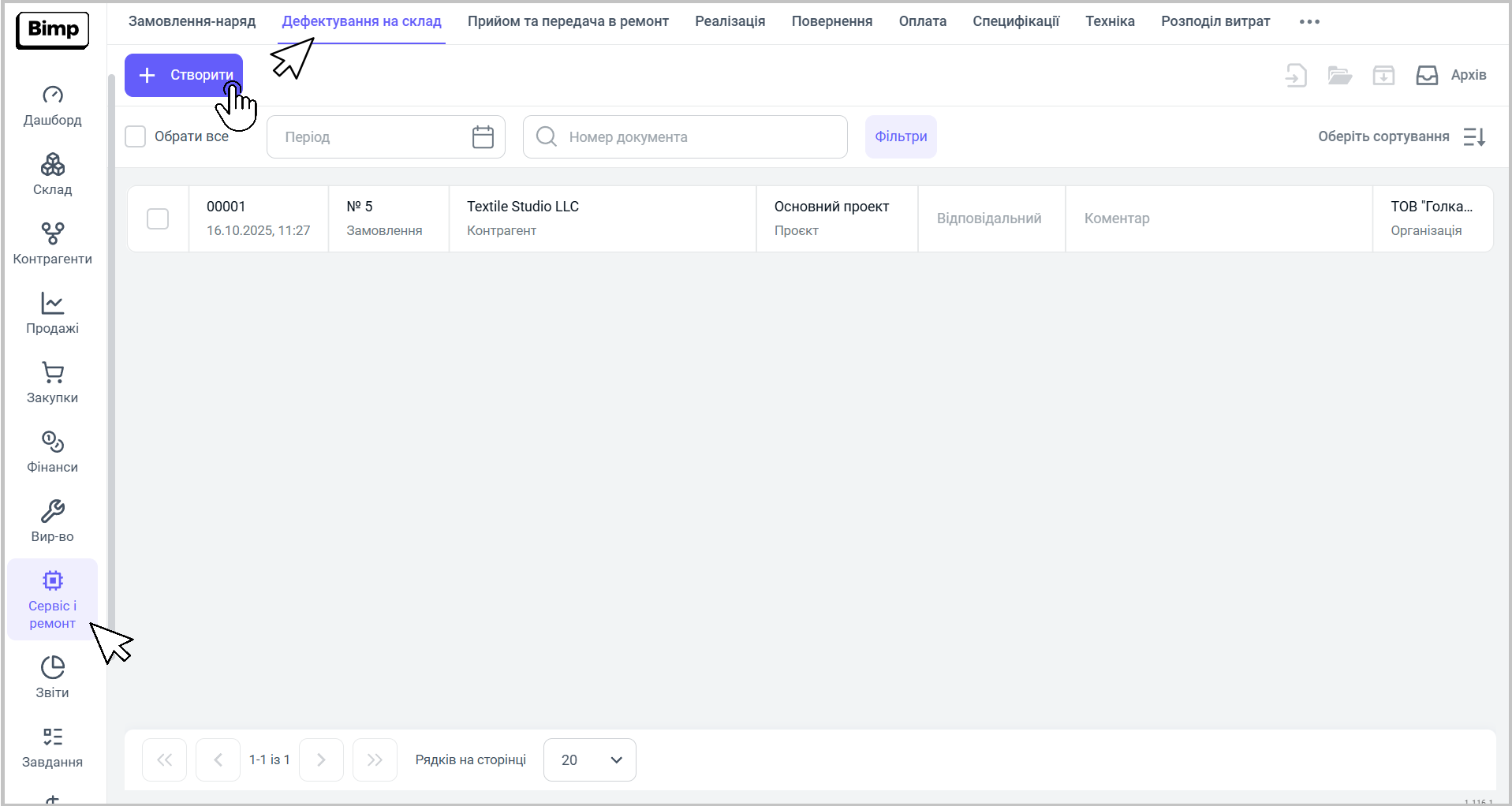Image resolution: width=1512 pixels, height=806 pixels.
Task: Click the calendar icon in Період field
Action: coord(483,137)
